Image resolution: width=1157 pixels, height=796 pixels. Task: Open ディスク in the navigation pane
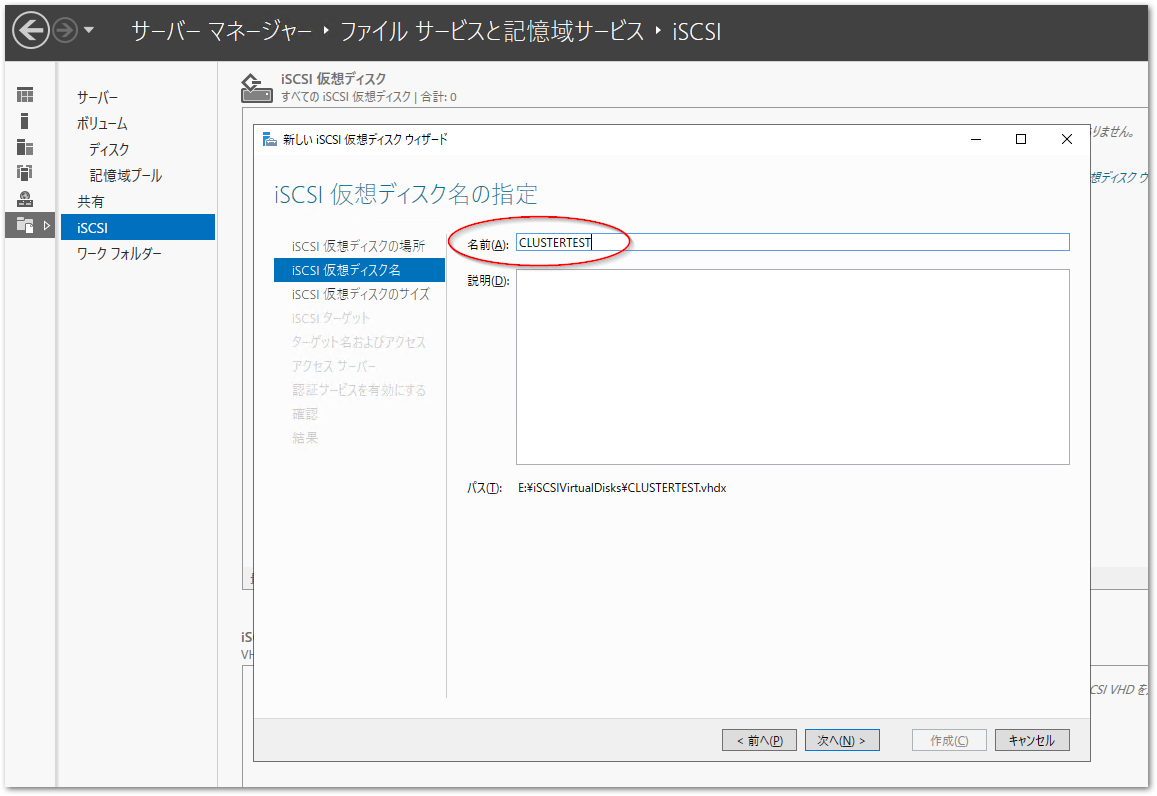point(109,150)
